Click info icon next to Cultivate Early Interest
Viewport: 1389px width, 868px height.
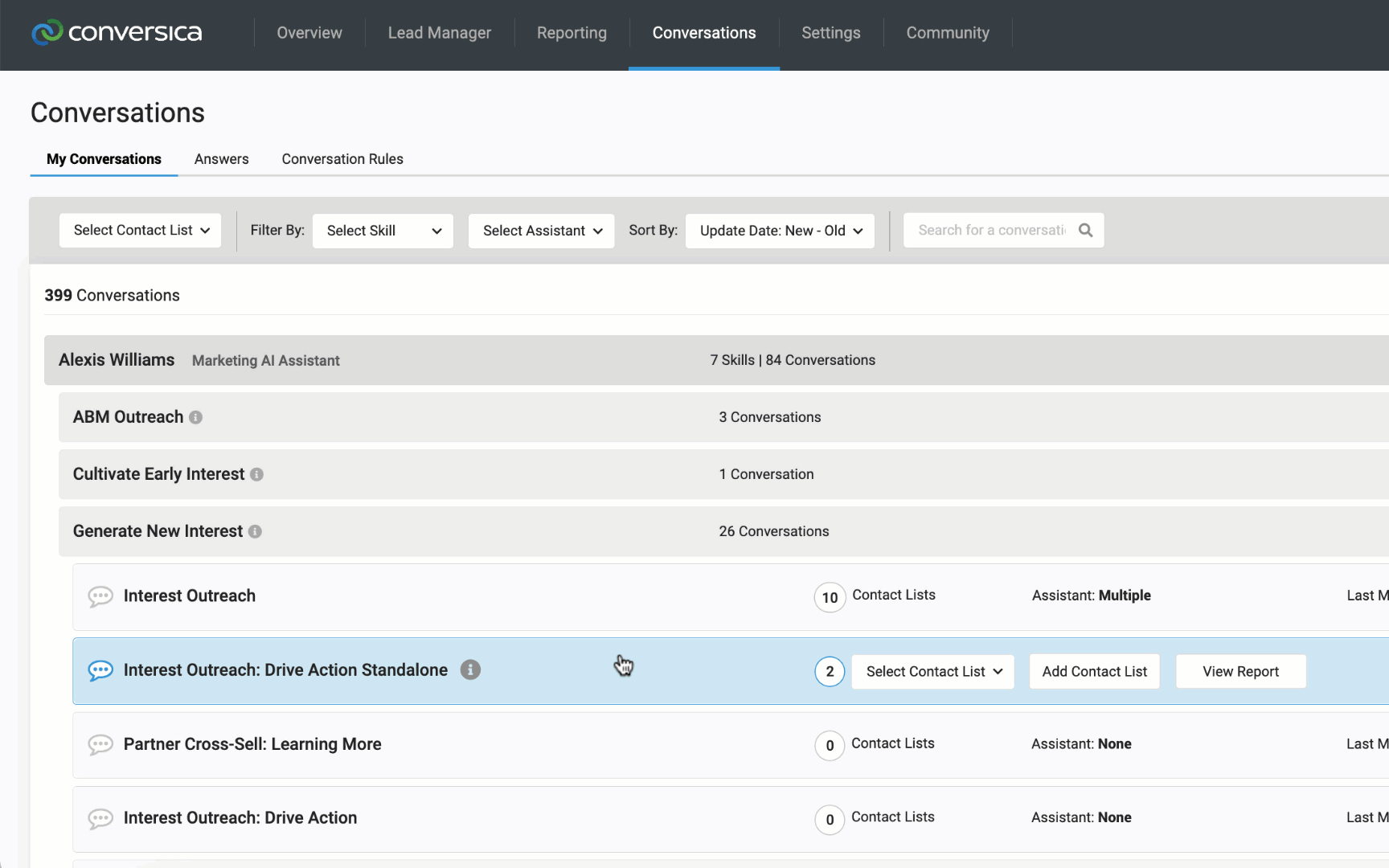pyautogui.click(x=256, y=474)
